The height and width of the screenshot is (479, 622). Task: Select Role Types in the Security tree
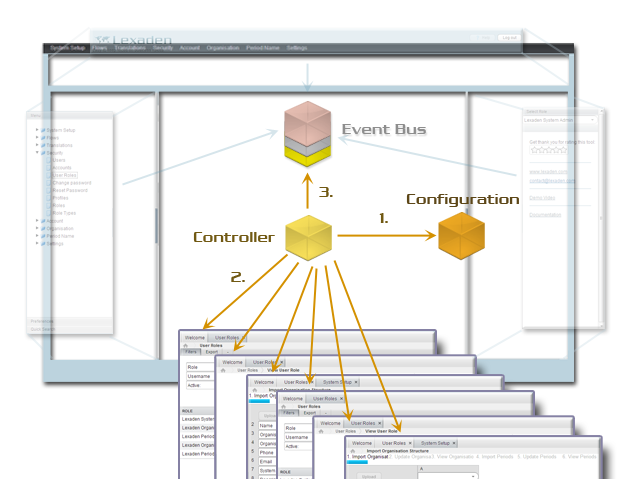click(64, 213)
